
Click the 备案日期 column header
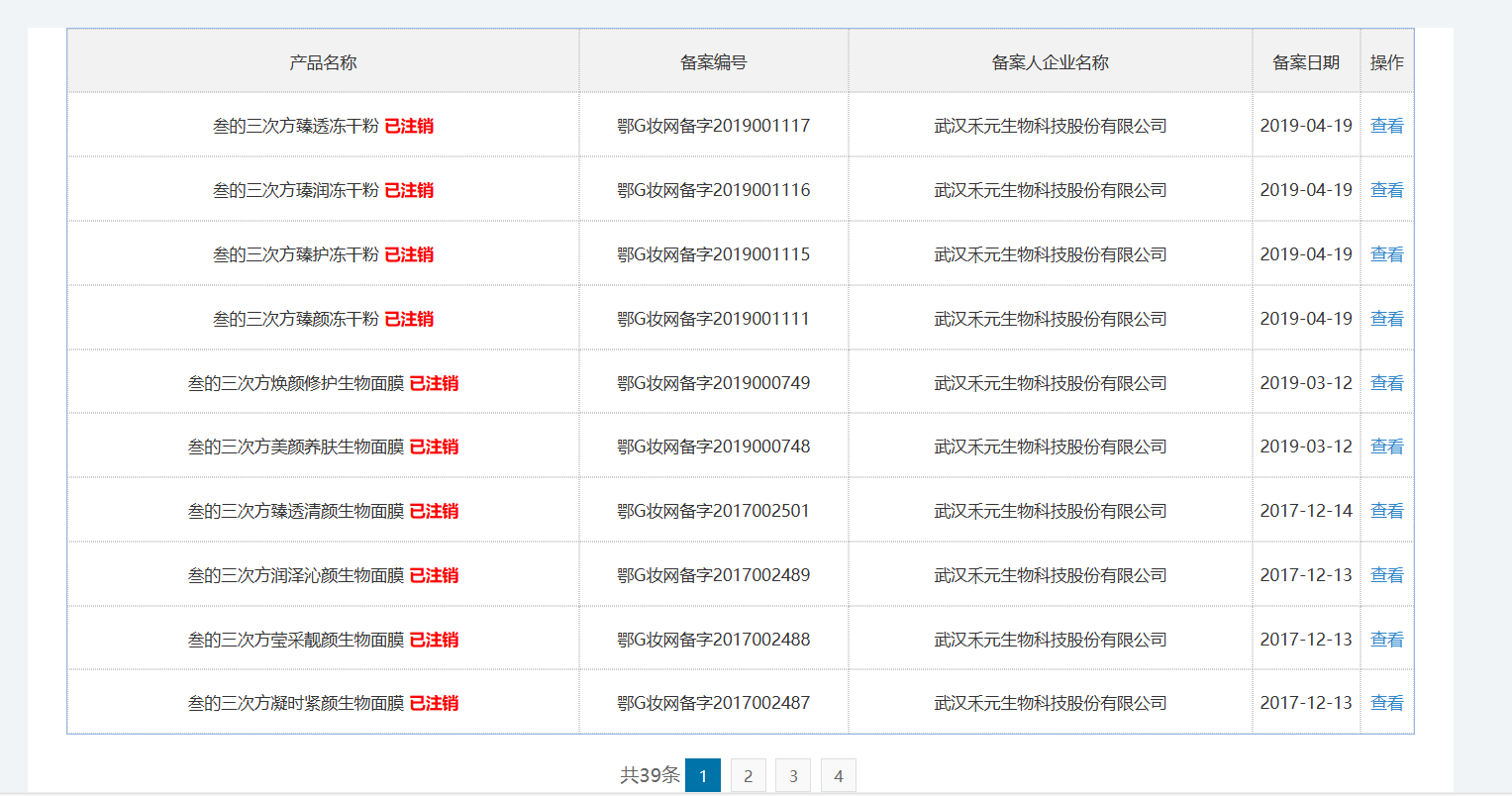[x=1305, y=62]
